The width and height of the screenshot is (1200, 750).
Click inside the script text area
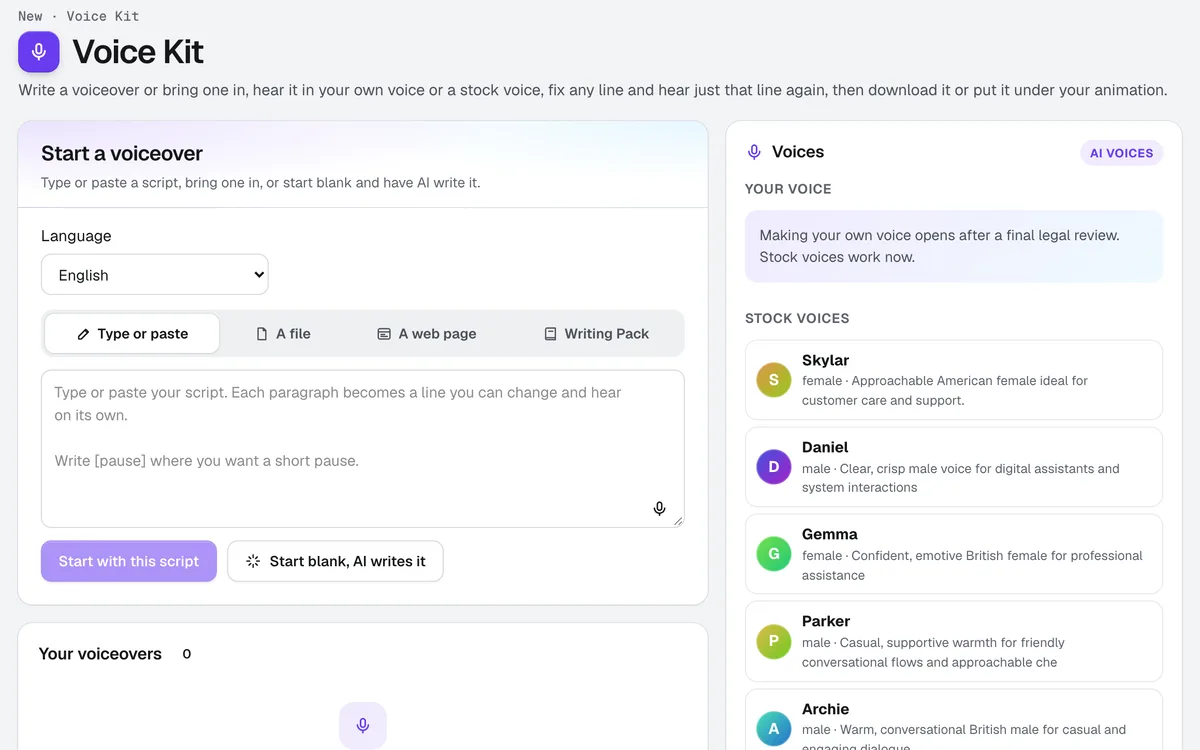click(363, 449)
